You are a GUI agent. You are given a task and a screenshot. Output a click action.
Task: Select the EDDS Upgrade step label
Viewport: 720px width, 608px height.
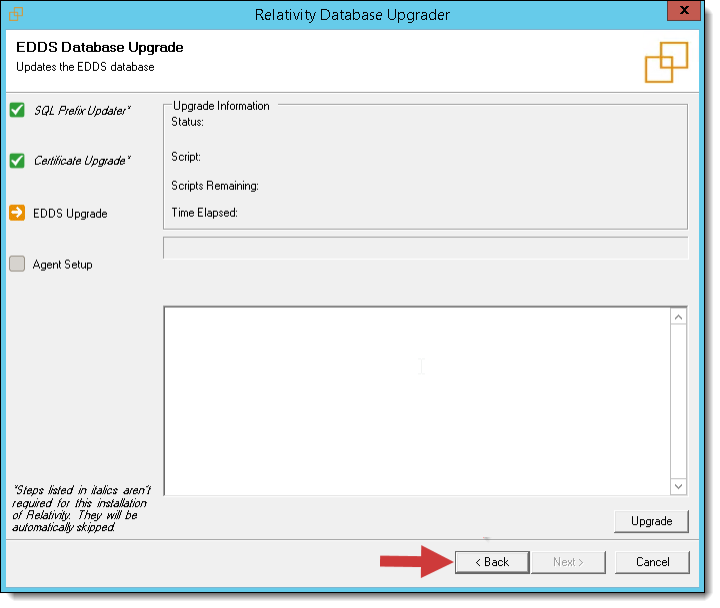[x=70, y=214]
